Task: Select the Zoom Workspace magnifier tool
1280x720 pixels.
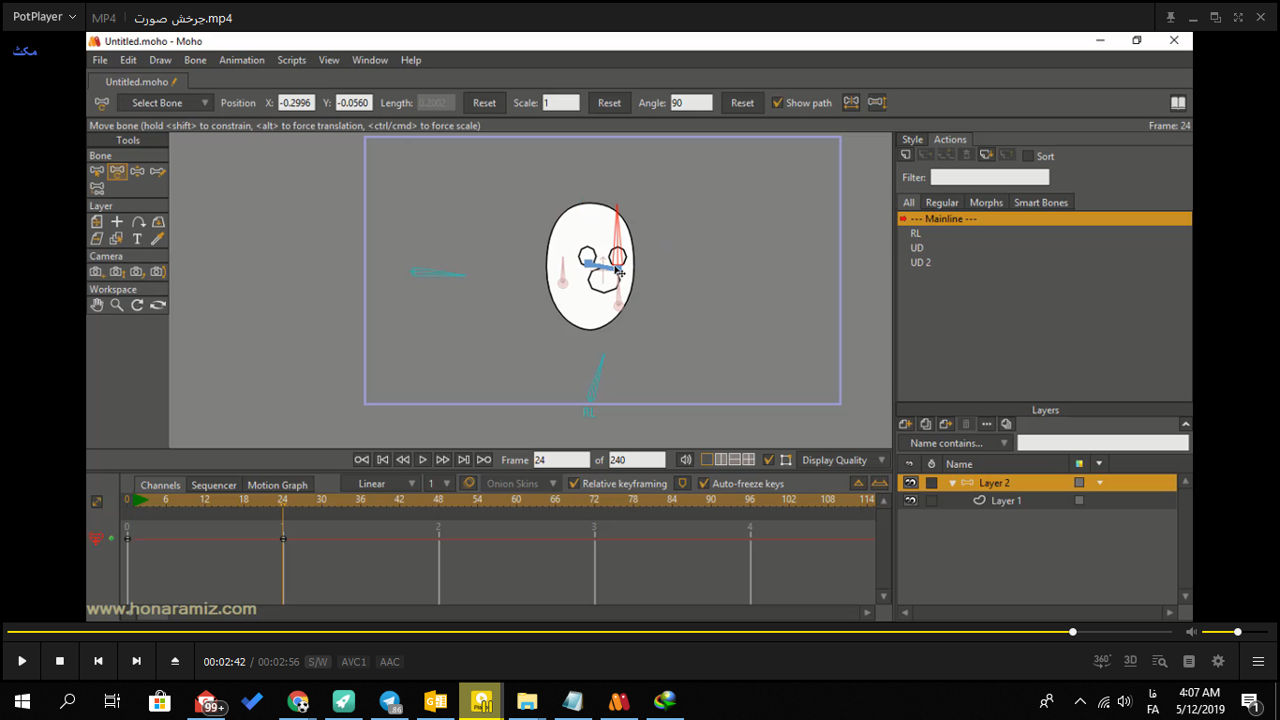Action: [117, 305]
